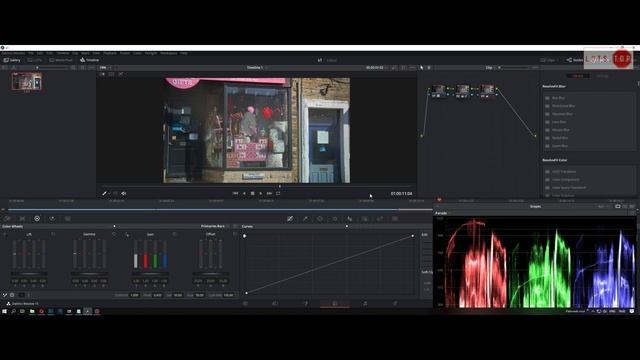Open the node editor Clip dropdown
Image resolution: width=640 pixels, height=360 pixels.
(490, 68)
